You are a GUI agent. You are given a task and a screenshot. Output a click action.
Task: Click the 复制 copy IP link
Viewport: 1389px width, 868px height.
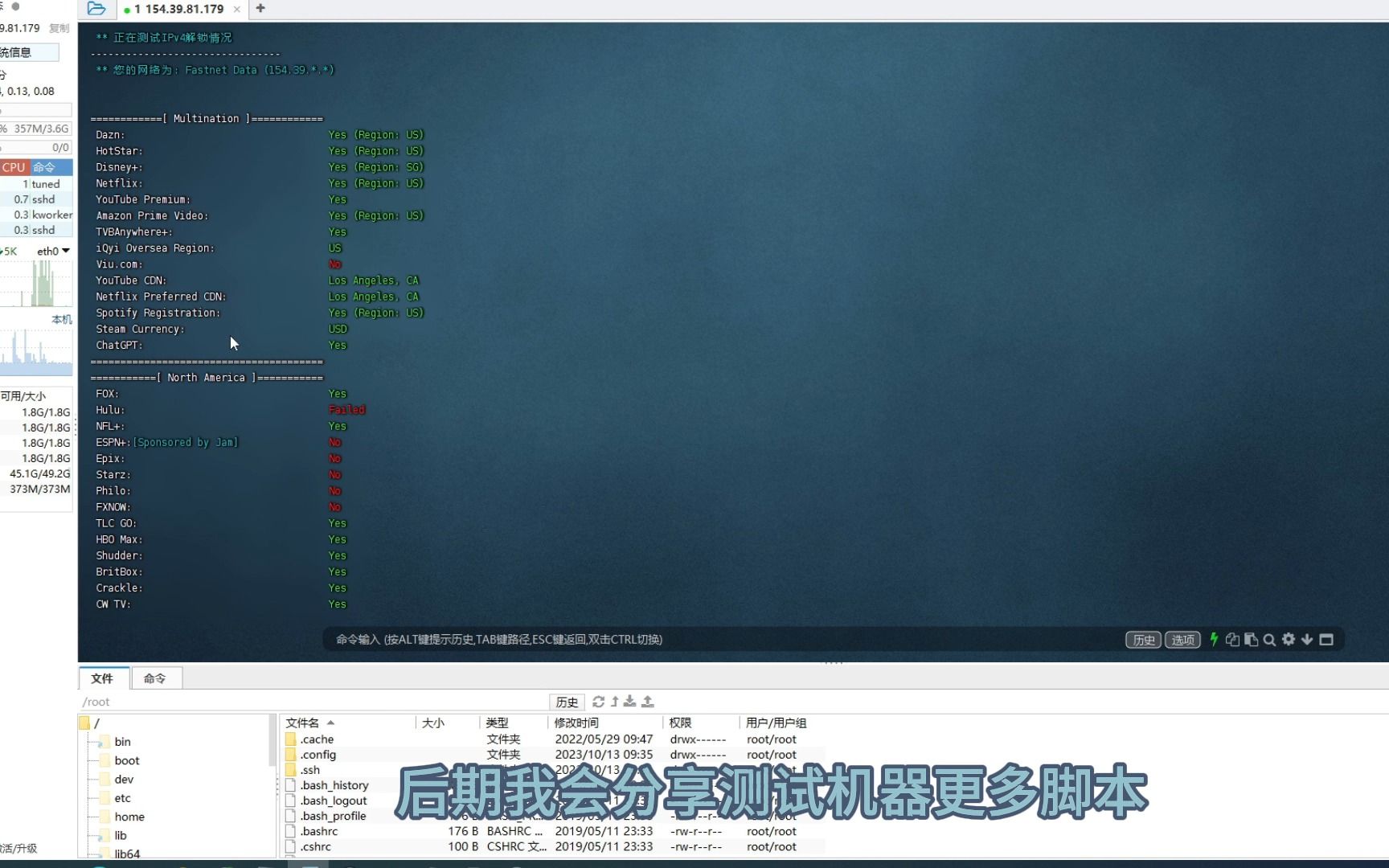(x=59, y=28)
